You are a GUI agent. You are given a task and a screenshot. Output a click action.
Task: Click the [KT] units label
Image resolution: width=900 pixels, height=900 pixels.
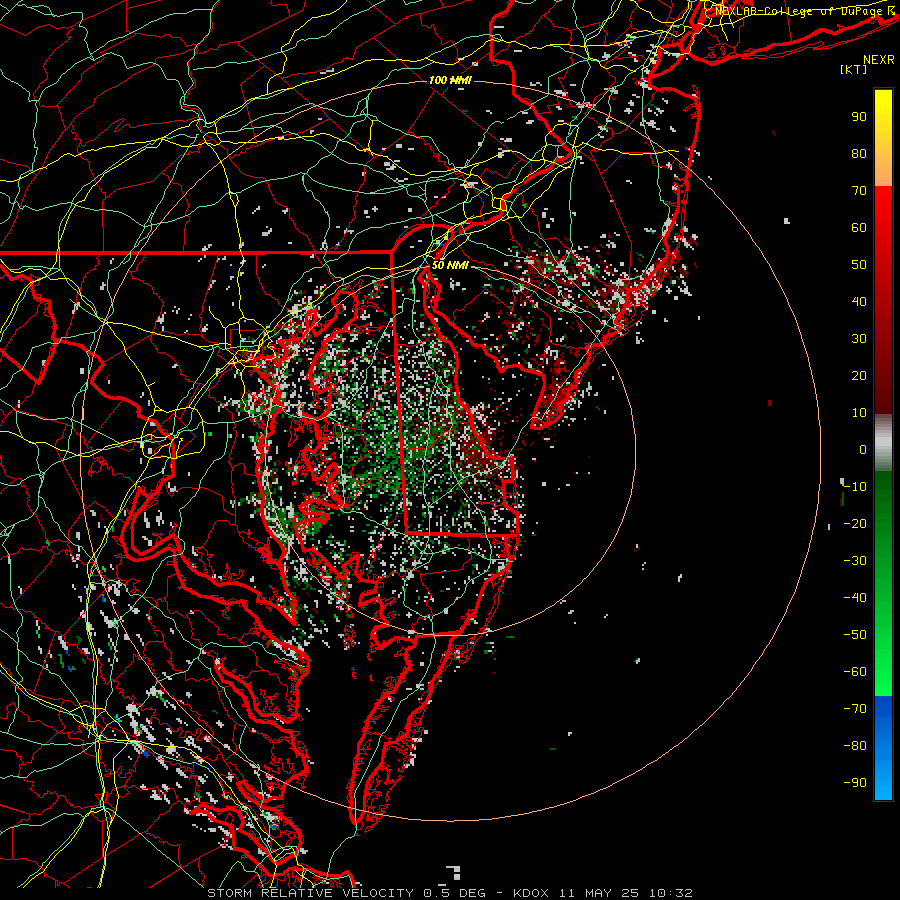pos(854,69)
